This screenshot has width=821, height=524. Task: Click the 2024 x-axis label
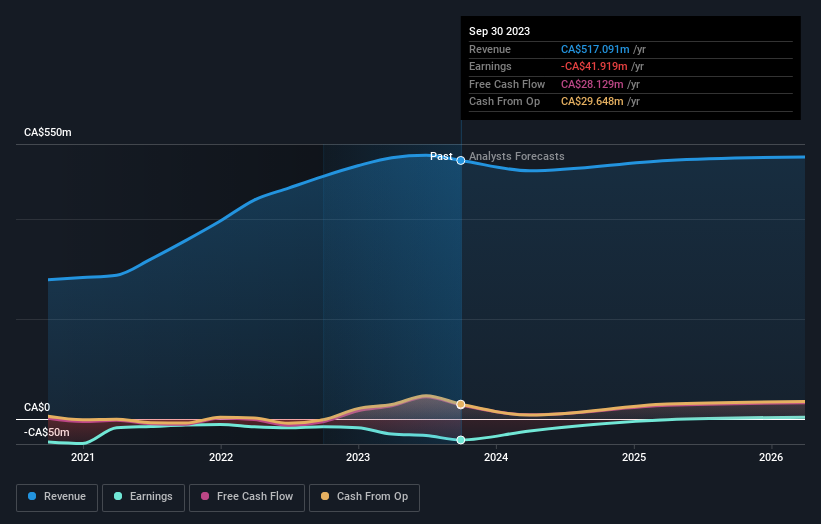pyautogui.click(x=496, y=457)
